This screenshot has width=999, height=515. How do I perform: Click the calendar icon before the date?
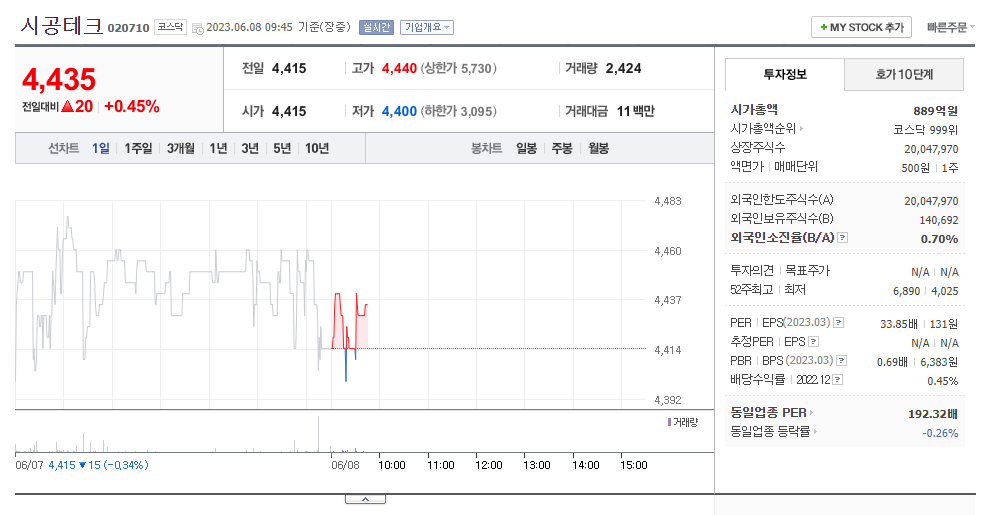coord(198,28)
